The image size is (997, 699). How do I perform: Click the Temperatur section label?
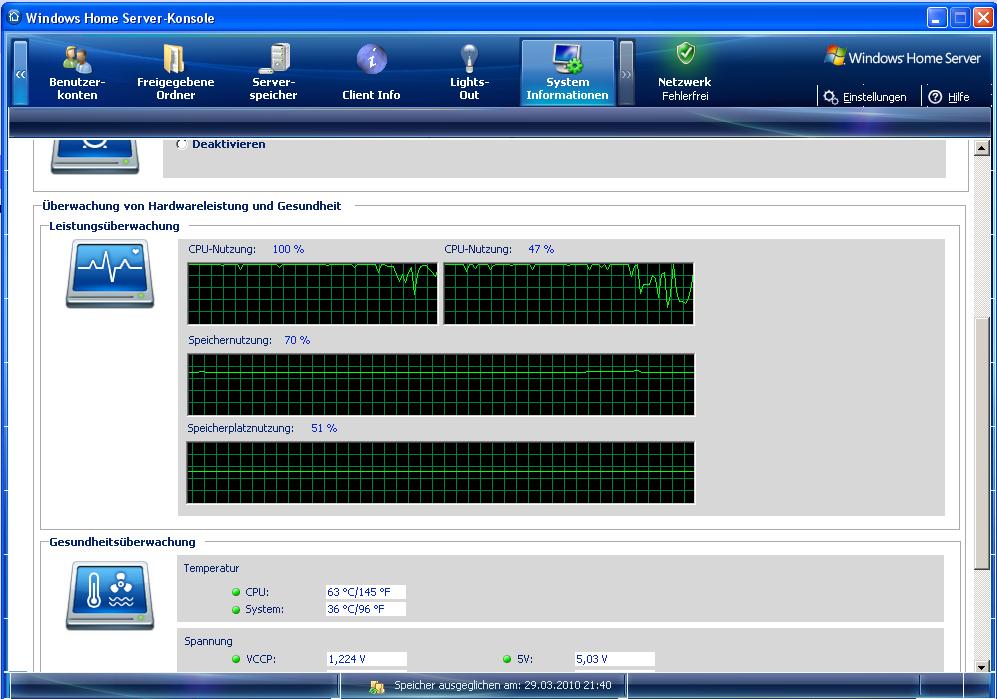tap(211, 568)
